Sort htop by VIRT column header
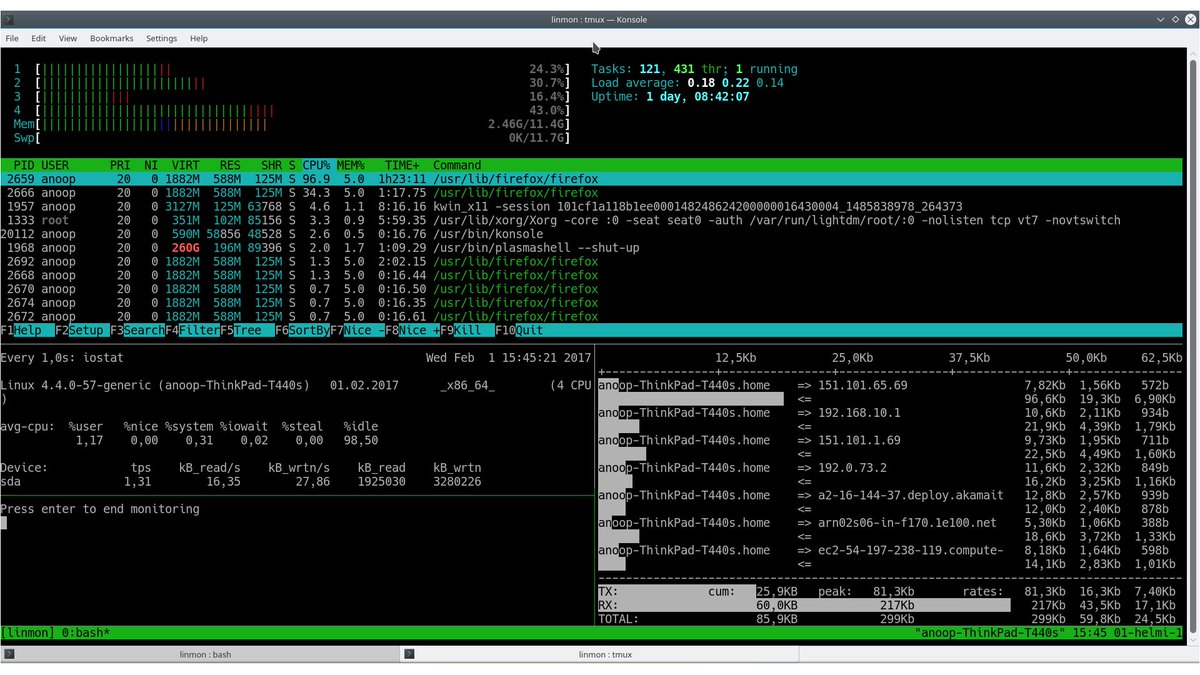 coord(185,165)
